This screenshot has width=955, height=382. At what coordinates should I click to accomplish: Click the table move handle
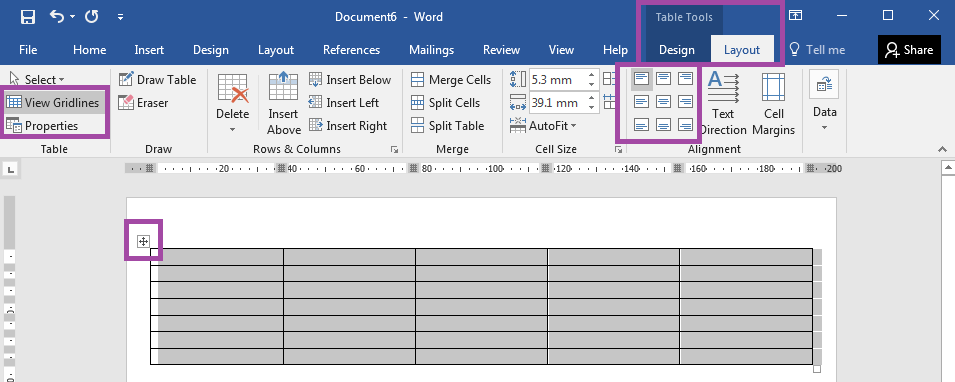click(143, 242)
